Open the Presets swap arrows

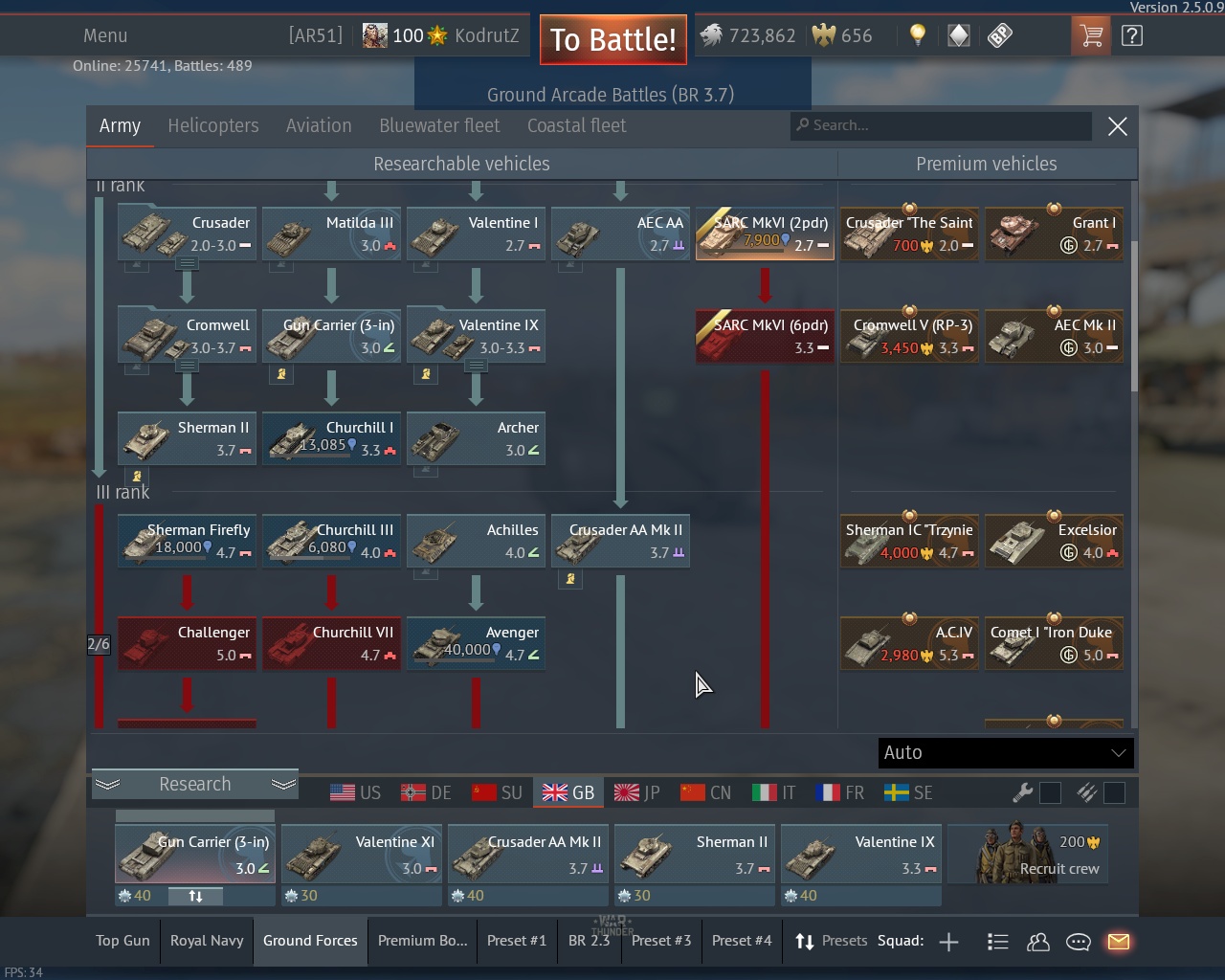pyautogui.click(x=805, y=942)
